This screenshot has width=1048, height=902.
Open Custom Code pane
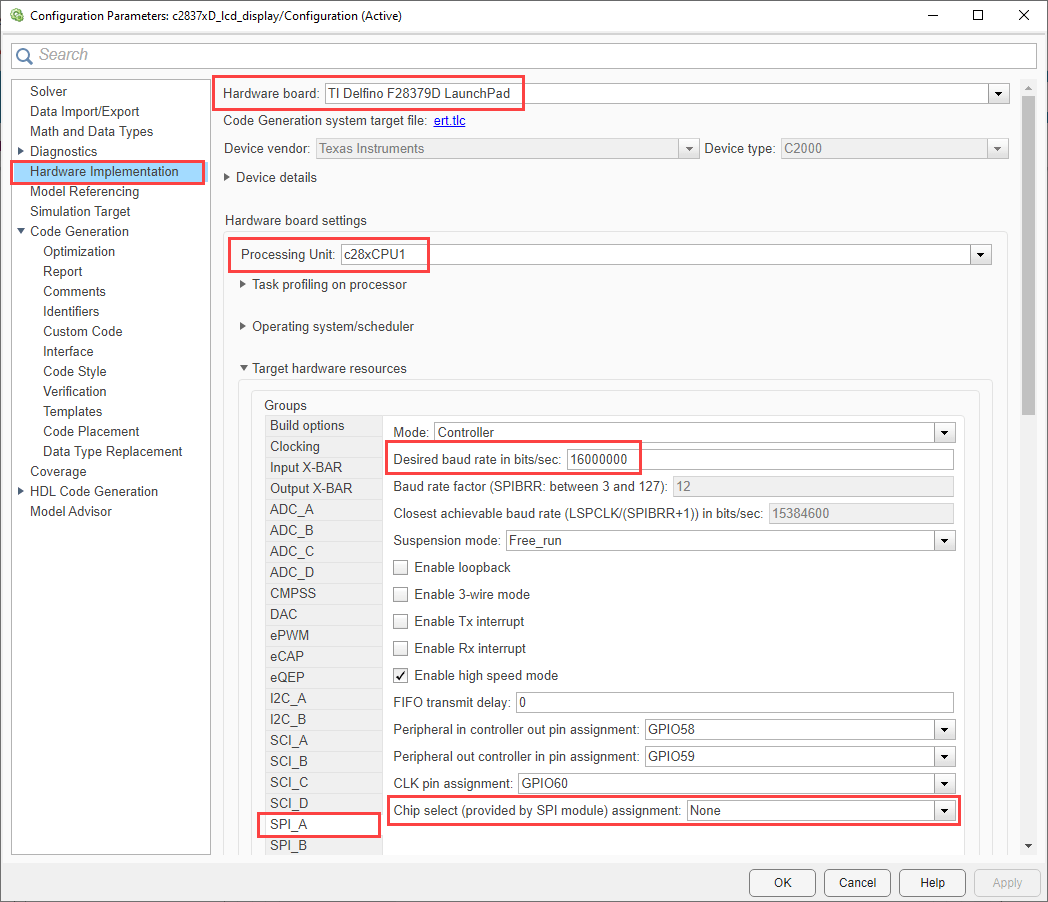click(x=83, y=331)
